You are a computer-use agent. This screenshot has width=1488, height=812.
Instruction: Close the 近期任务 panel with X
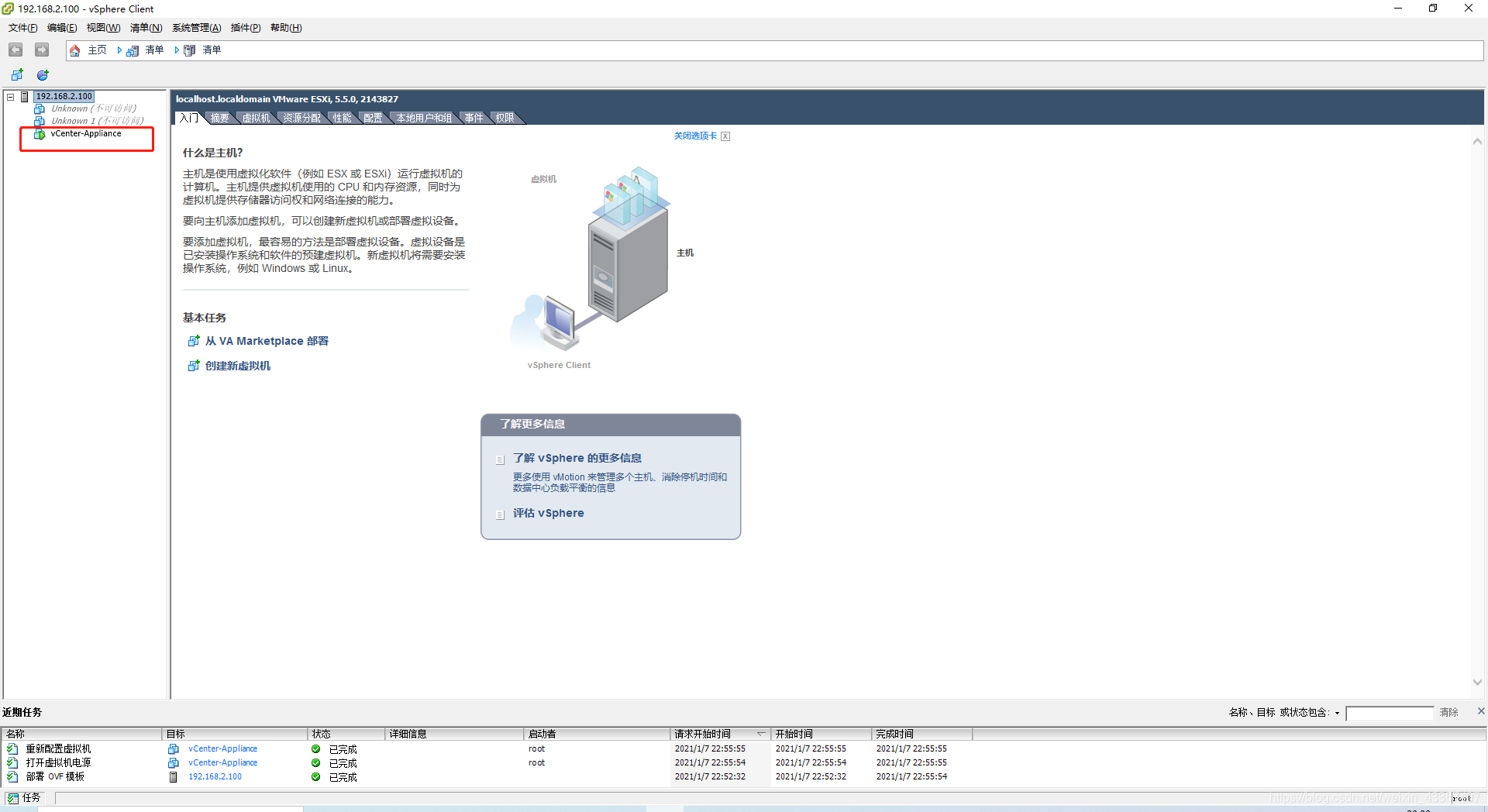coord(1480,711)
